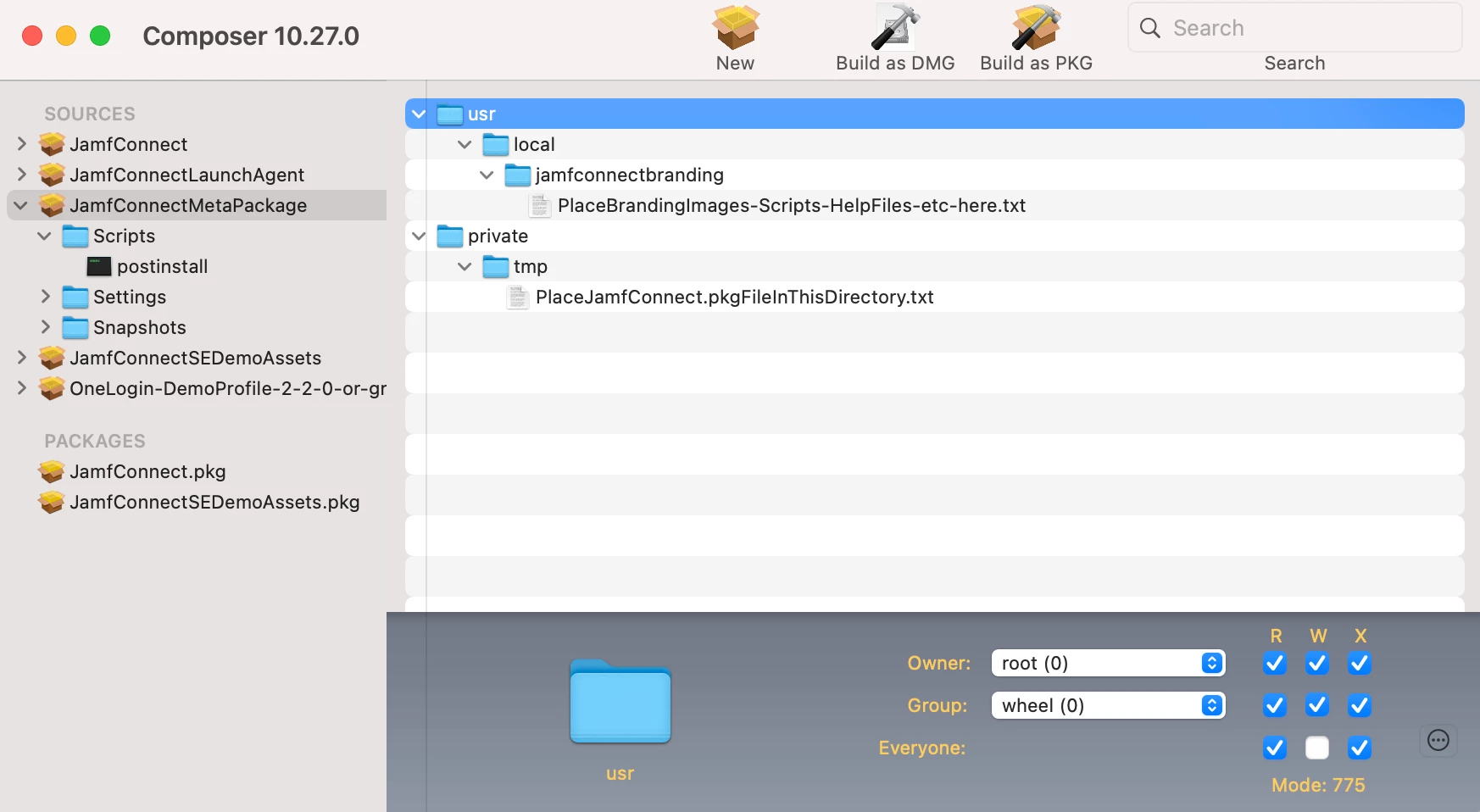Select PlaceJamfConnect.pkgFileInThisDirectory.txt file name
The width and height of the screenshot is (1480, 812).
(x=735, y=297)
